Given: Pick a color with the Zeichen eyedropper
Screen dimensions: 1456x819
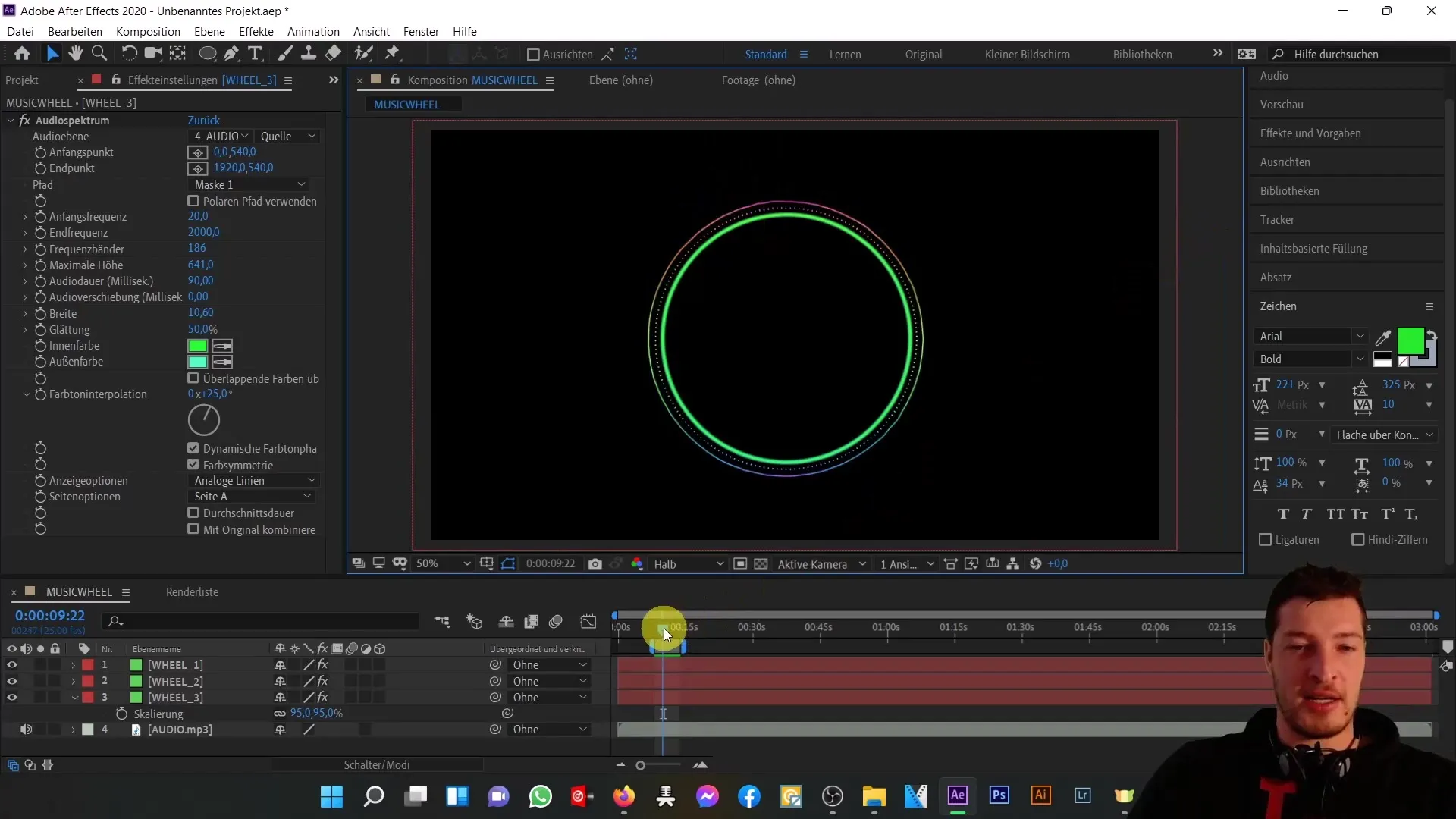Looking at the screenshot, I should point(1383,337).
